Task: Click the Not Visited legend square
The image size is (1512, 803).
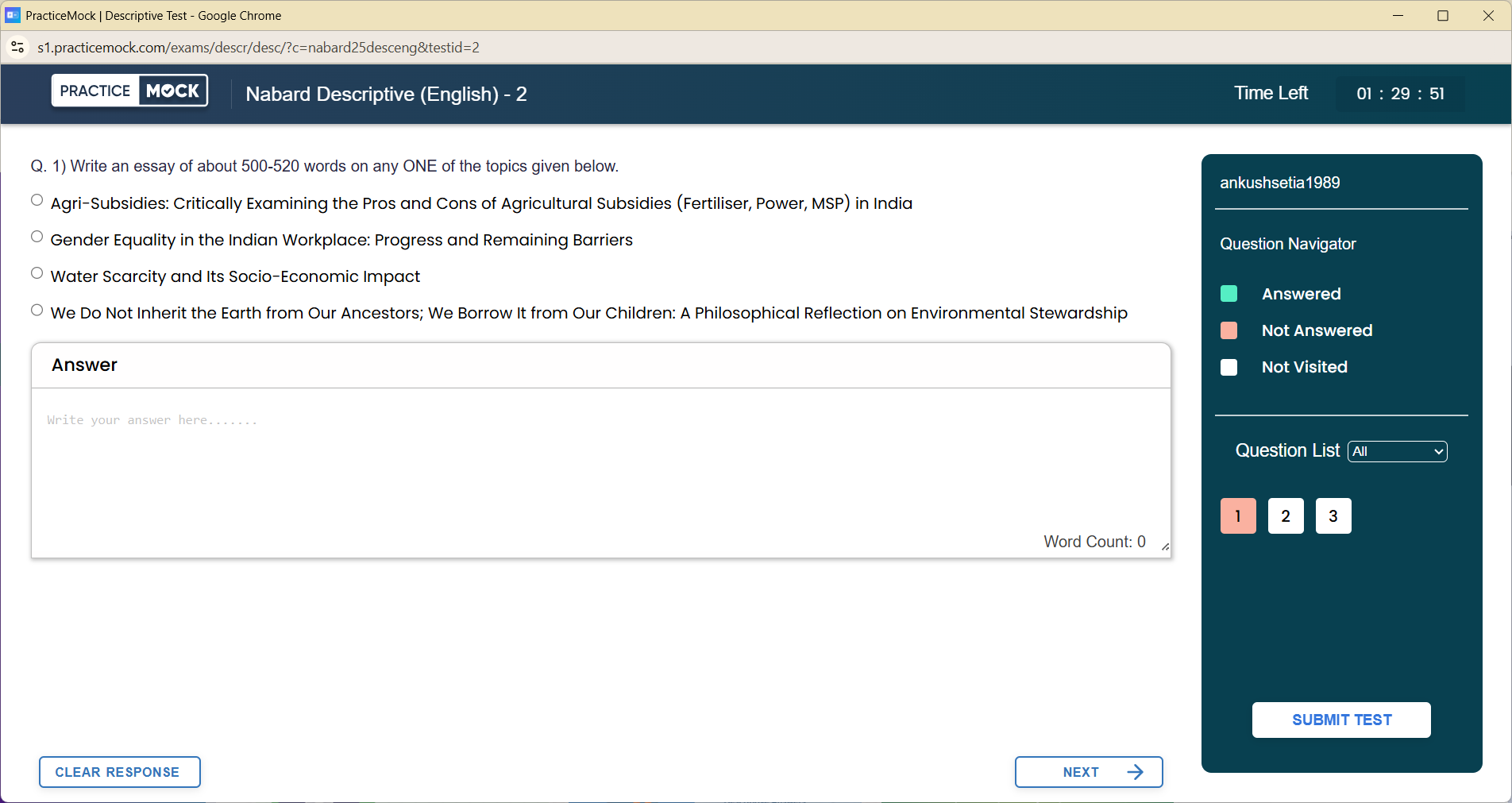Action: pyautogui.click(x=1228, y=367)
